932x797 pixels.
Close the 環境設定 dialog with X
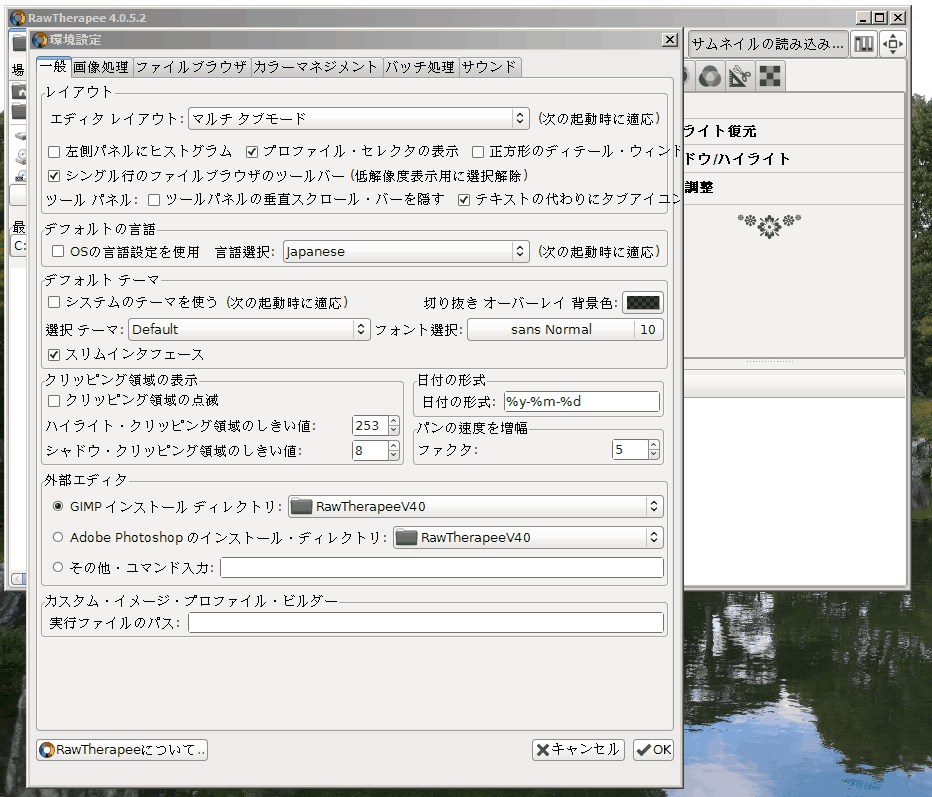pos(670,40)
